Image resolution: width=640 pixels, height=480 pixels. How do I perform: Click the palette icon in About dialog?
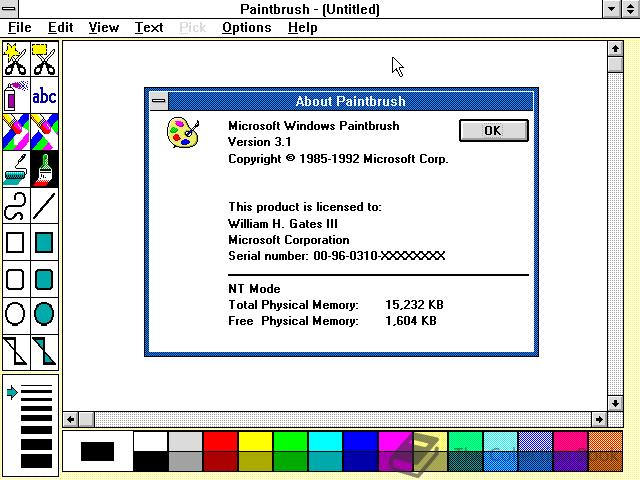click(x=183, y=133)
